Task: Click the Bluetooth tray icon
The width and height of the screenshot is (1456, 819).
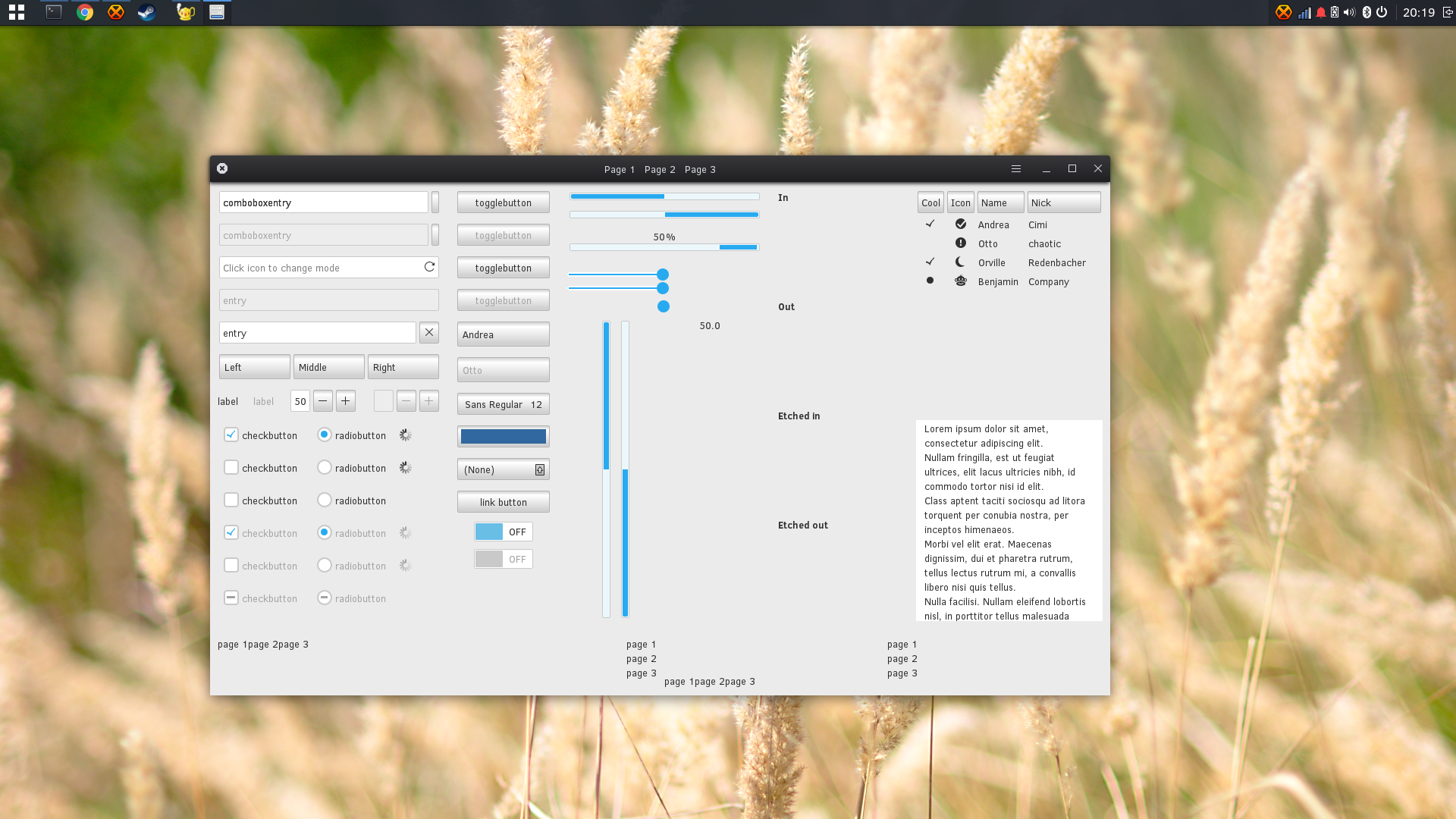Action: pyautogui.click(x=1367, y=12)
